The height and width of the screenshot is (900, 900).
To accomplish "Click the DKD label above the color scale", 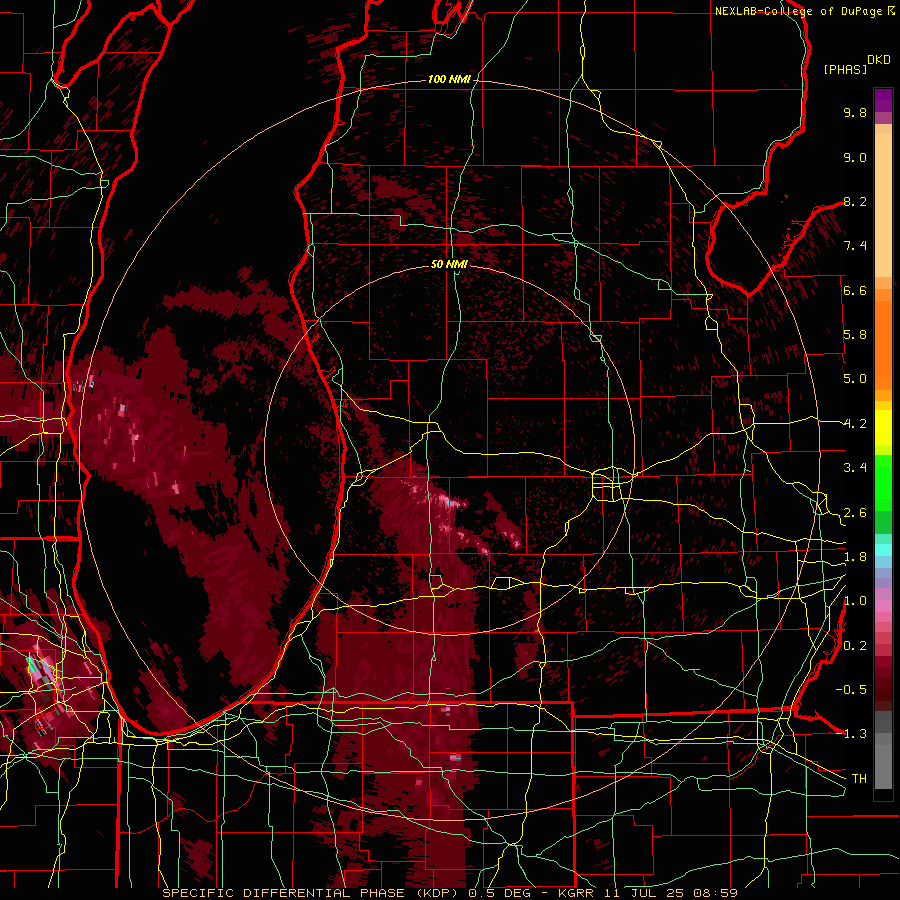I will point(879,60).
